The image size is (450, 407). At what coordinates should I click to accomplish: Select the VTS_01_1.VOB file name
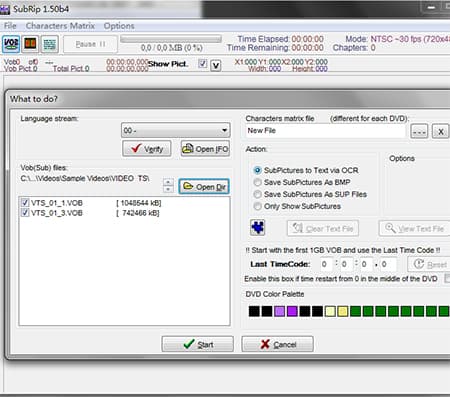click(x=57, y=203)
